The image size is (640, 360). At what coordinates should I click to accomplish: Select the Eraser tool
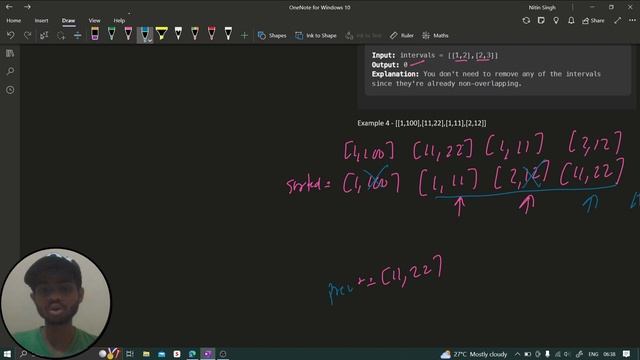(x=95, y=34)
